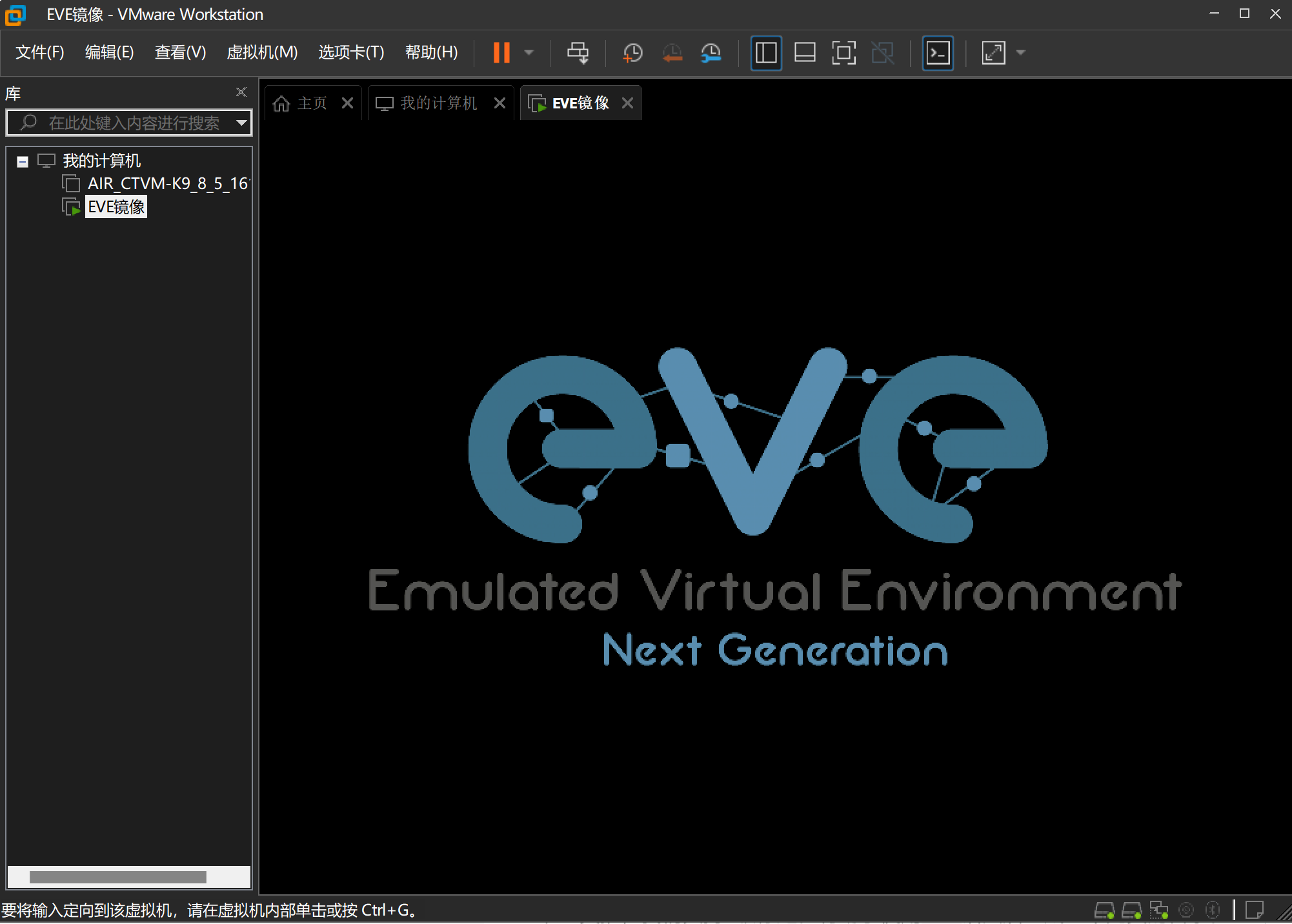This screenshot has height=924, width=1292.
Task: Collapse the 我的计算机 tree node
Action: pyautogui.click(x=23, y=161)
